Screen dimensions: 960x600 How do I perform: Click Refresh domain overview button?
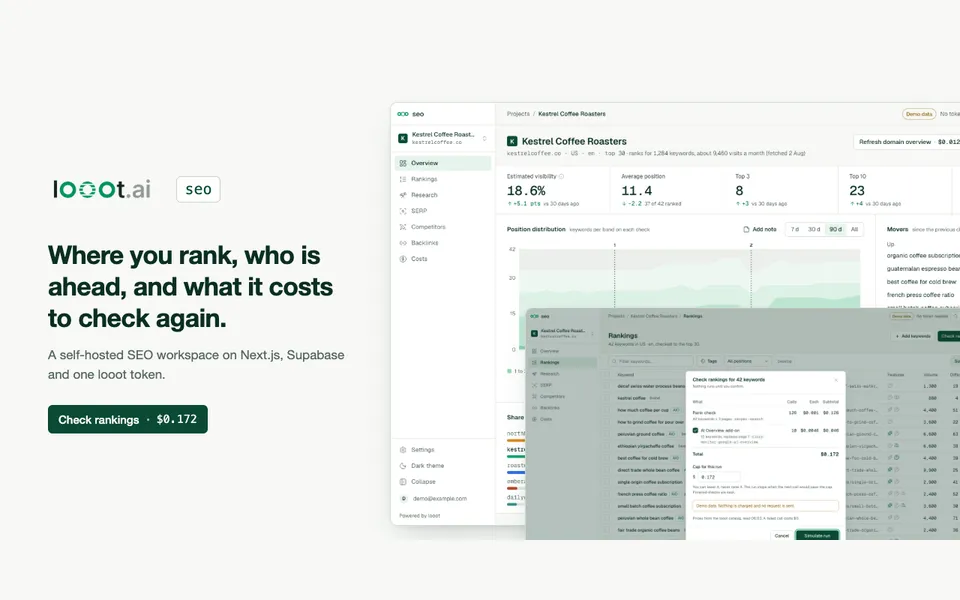(x=909, y=141)
